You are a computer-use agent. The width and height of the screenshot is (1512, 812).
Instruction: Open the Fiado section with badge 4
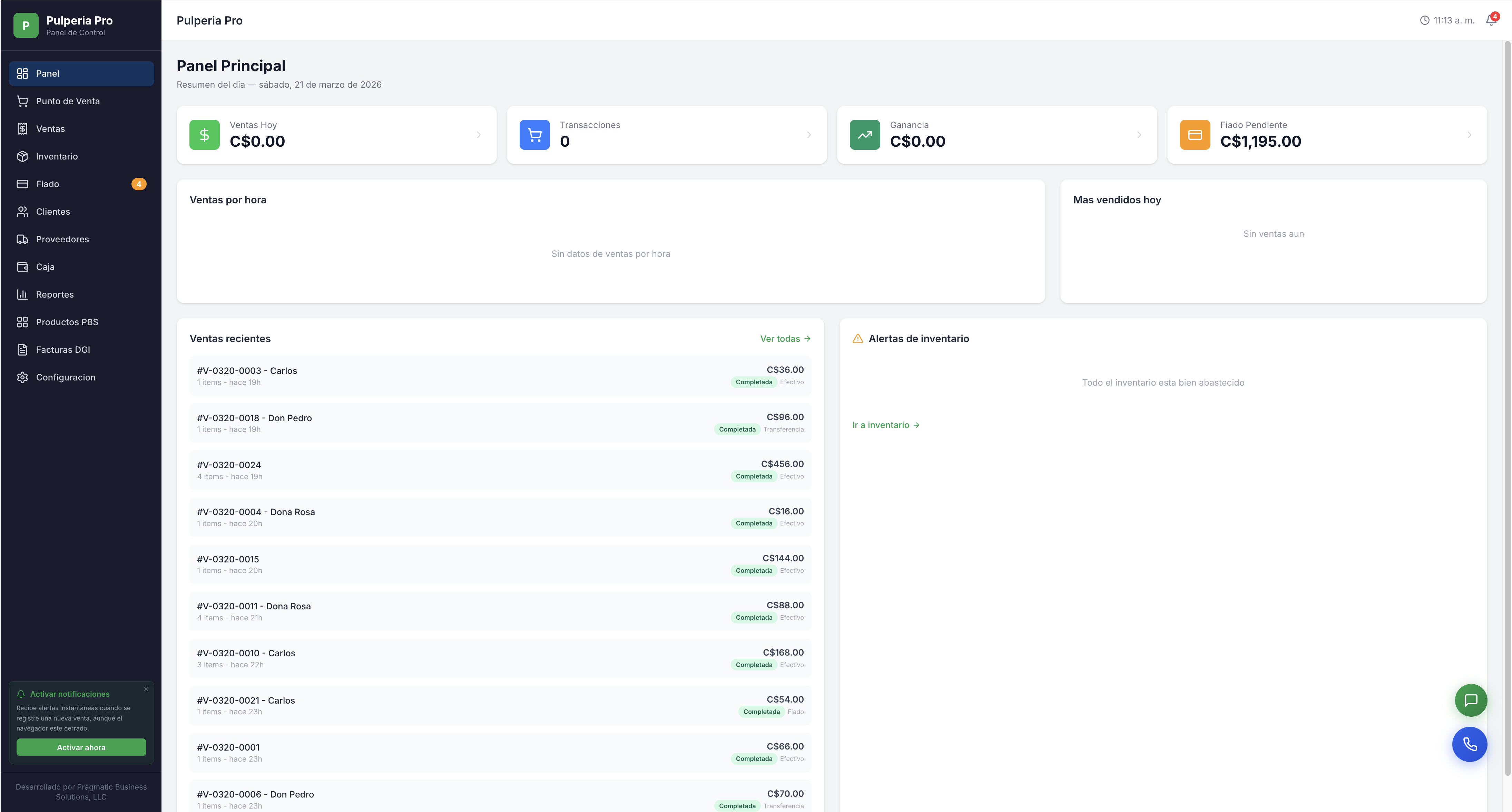coord(48,184)
